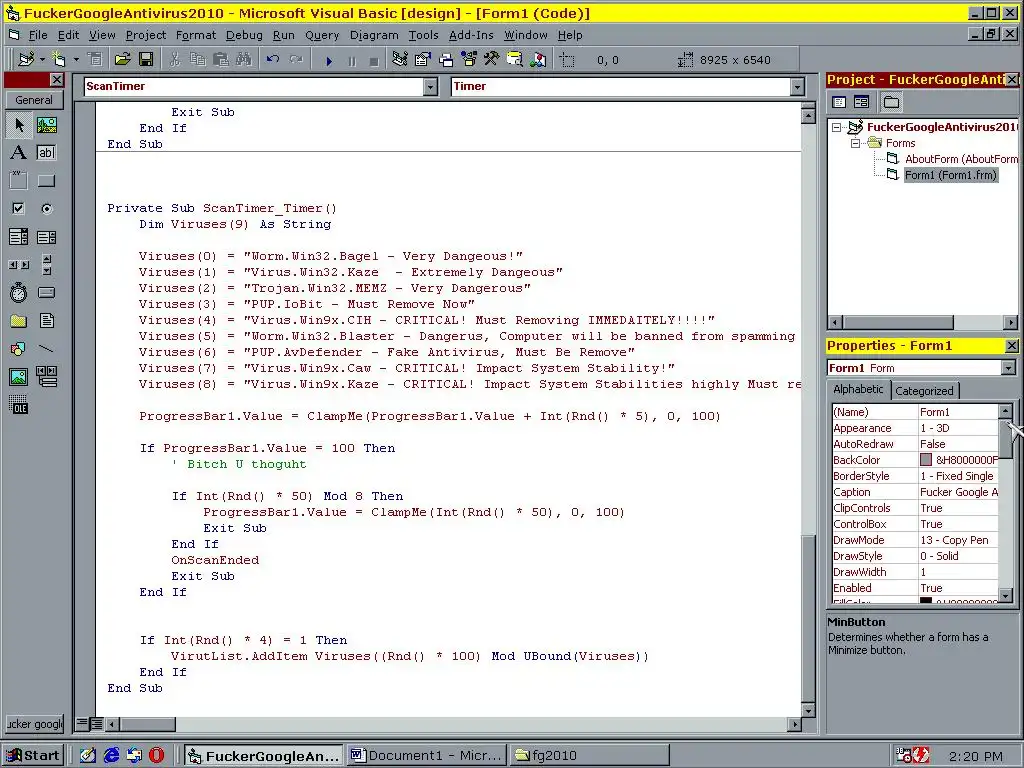Open the Timer procedure dropdown
This screenshot has width=1024, height=768.
coord(797,86)
